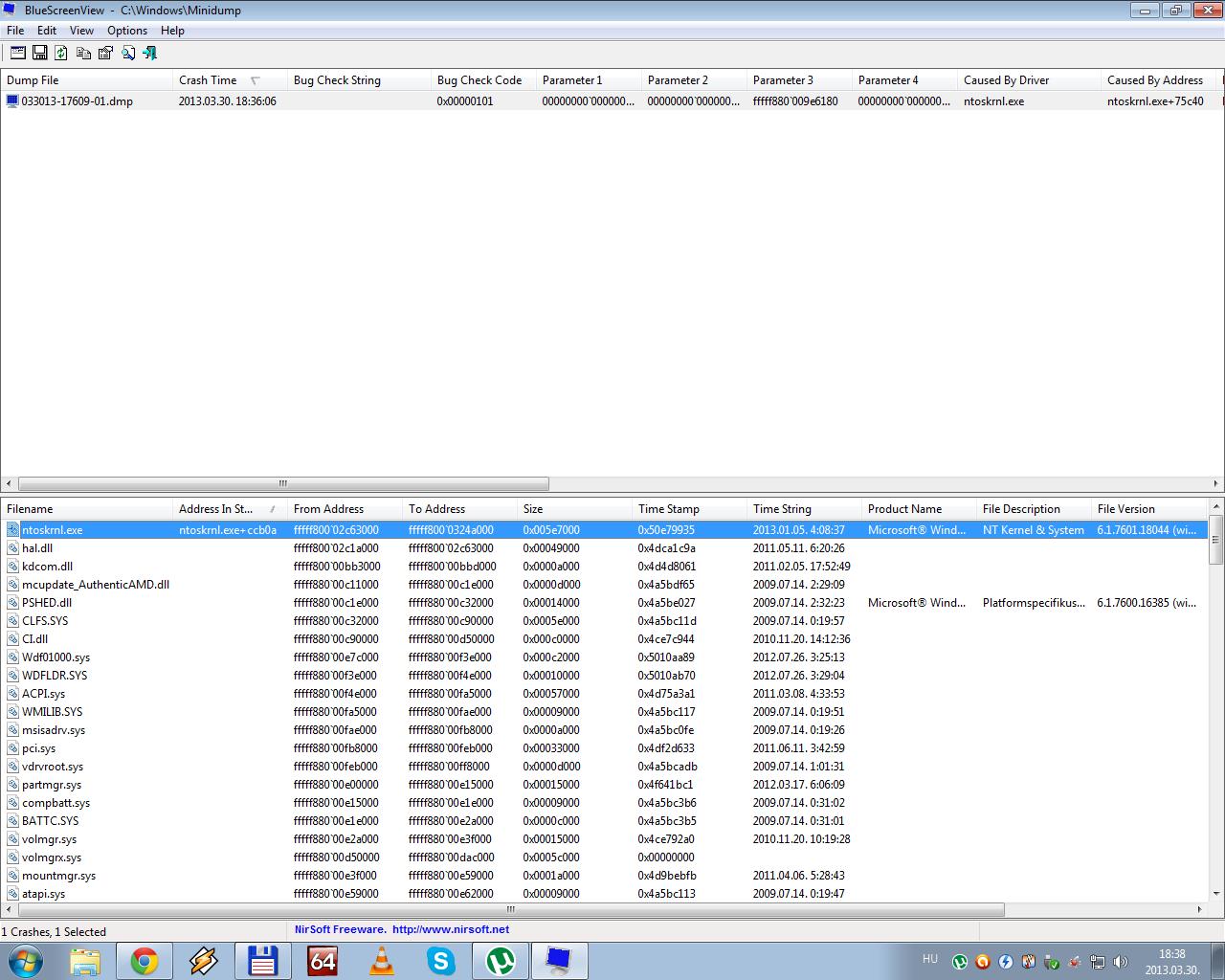
Task: Open the Help menu
Action: click(172, 31)
